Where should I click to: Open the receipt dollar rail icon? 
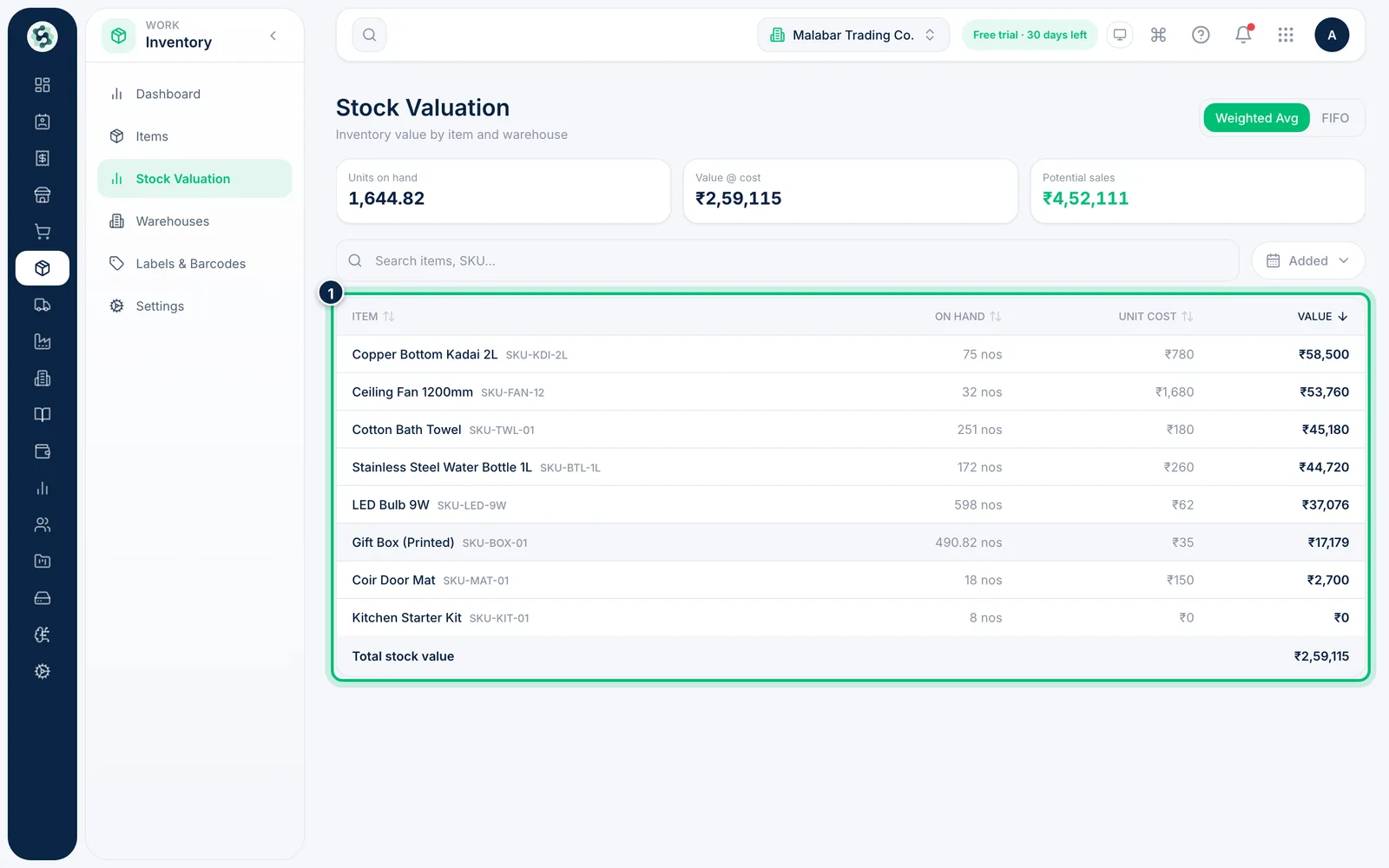[42, 158]
